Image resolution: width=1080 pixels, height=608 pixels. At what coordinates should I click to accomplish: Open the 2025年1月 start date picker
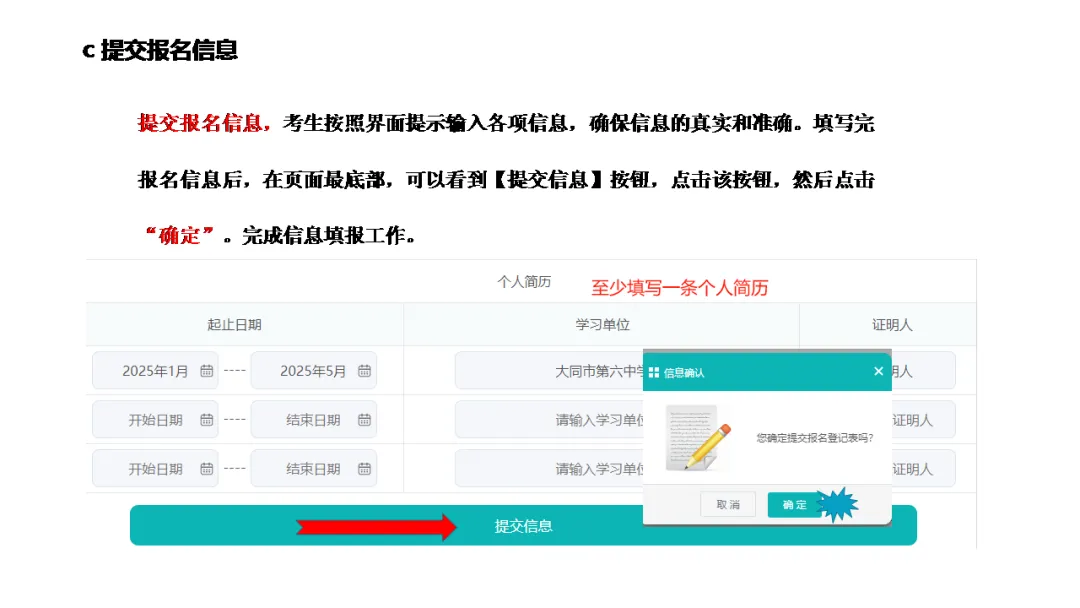(x=155, y=370)
